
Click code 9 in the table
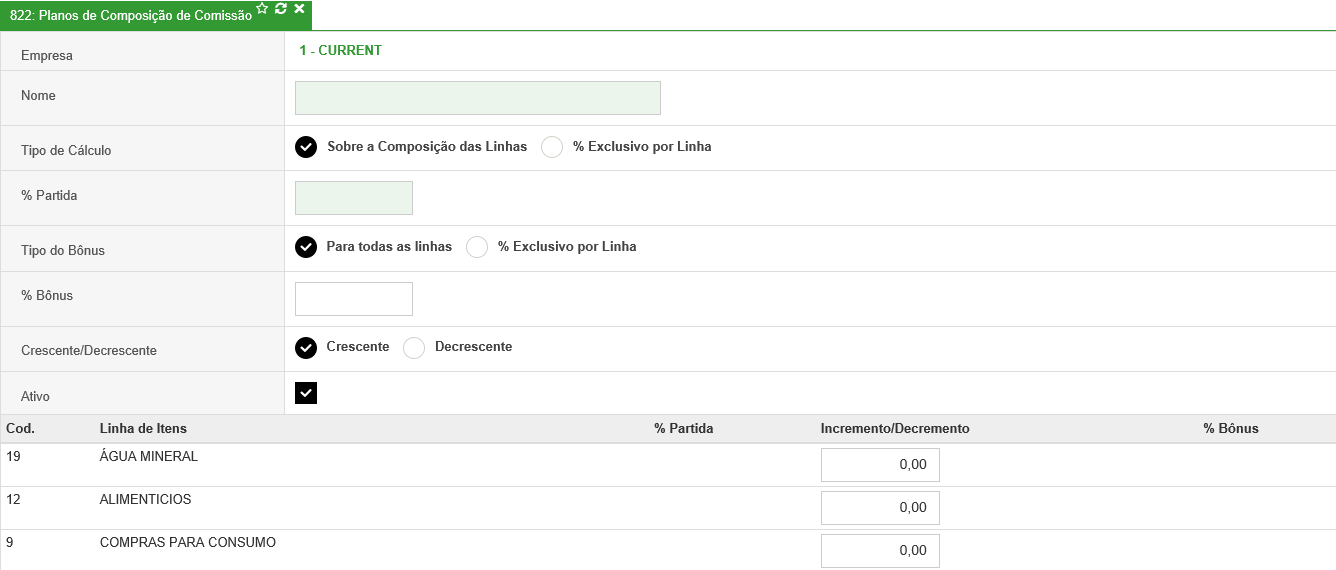10,542
